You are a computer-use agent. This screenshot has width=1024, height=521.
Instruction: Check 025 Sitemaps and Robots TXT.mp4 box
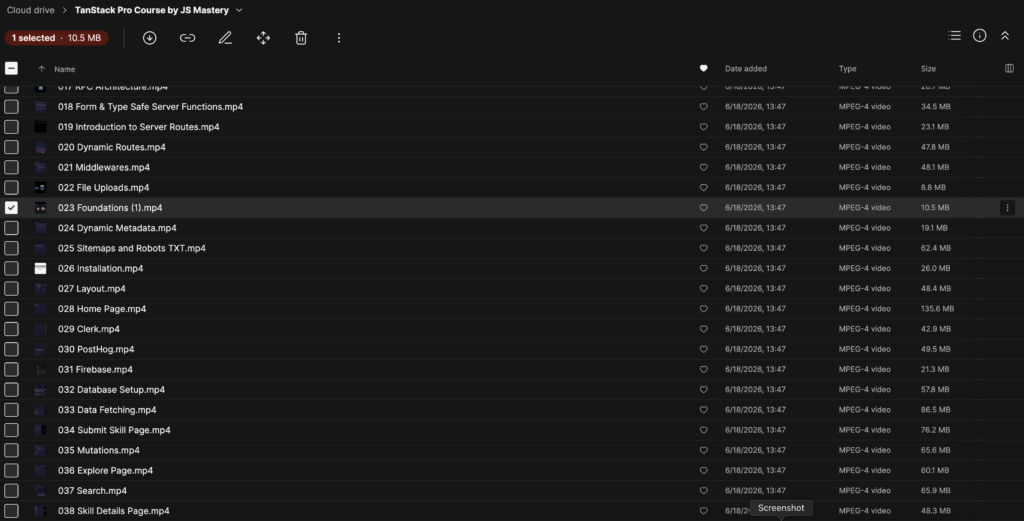11,248
